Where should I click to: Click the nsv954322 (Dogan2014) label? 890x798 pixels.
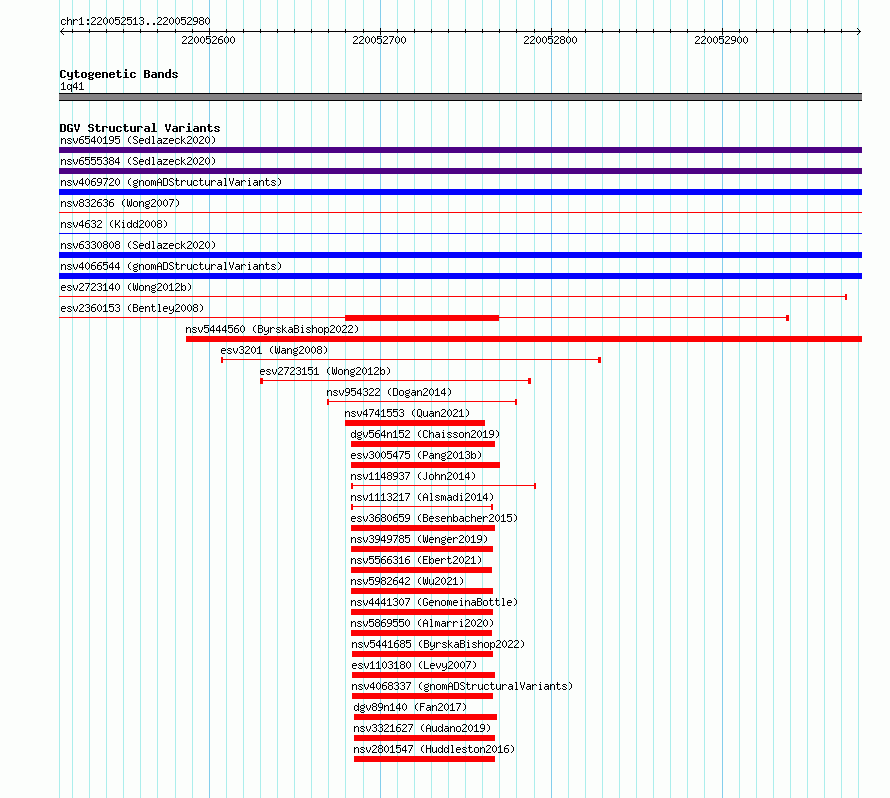[389, 392]
